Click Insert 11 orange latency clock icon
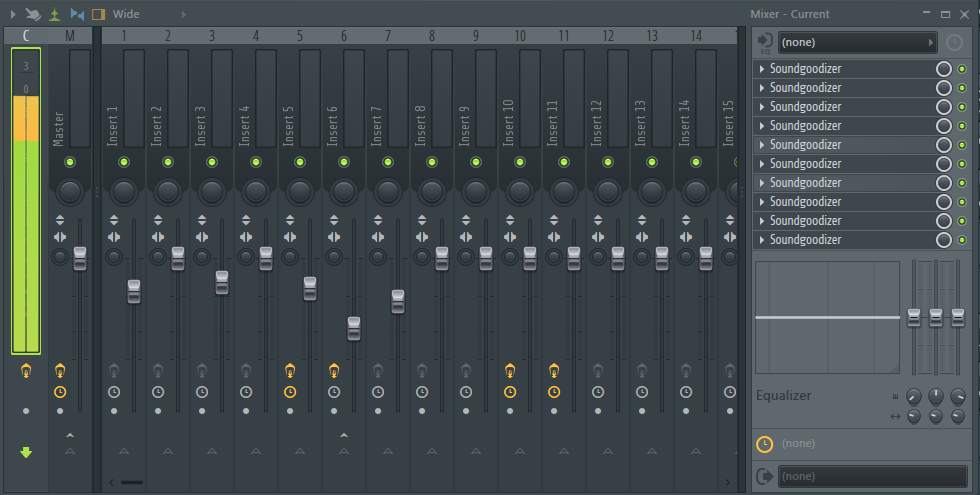The width and height of the screenshot is (980, 495). tap(554, 392)
